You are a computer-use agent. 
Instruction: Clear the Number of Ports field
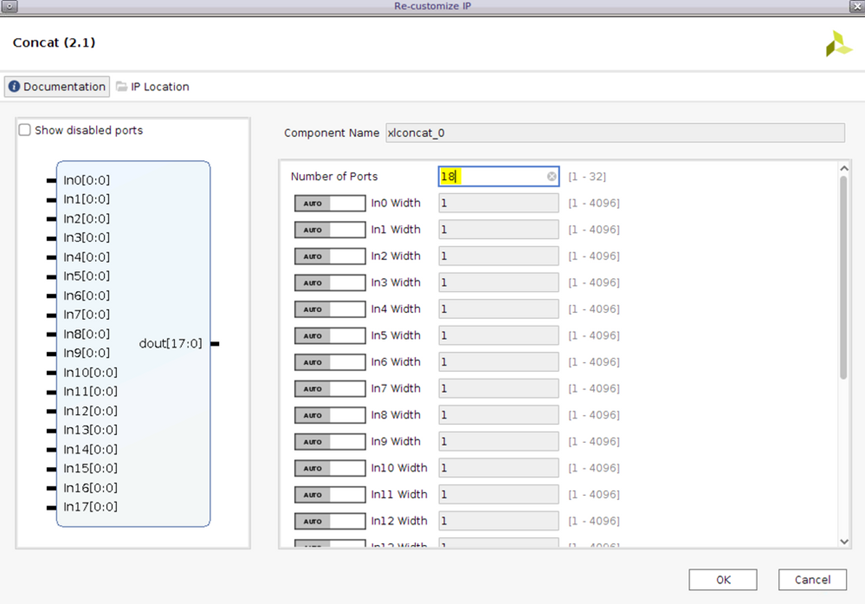point(551,177)
